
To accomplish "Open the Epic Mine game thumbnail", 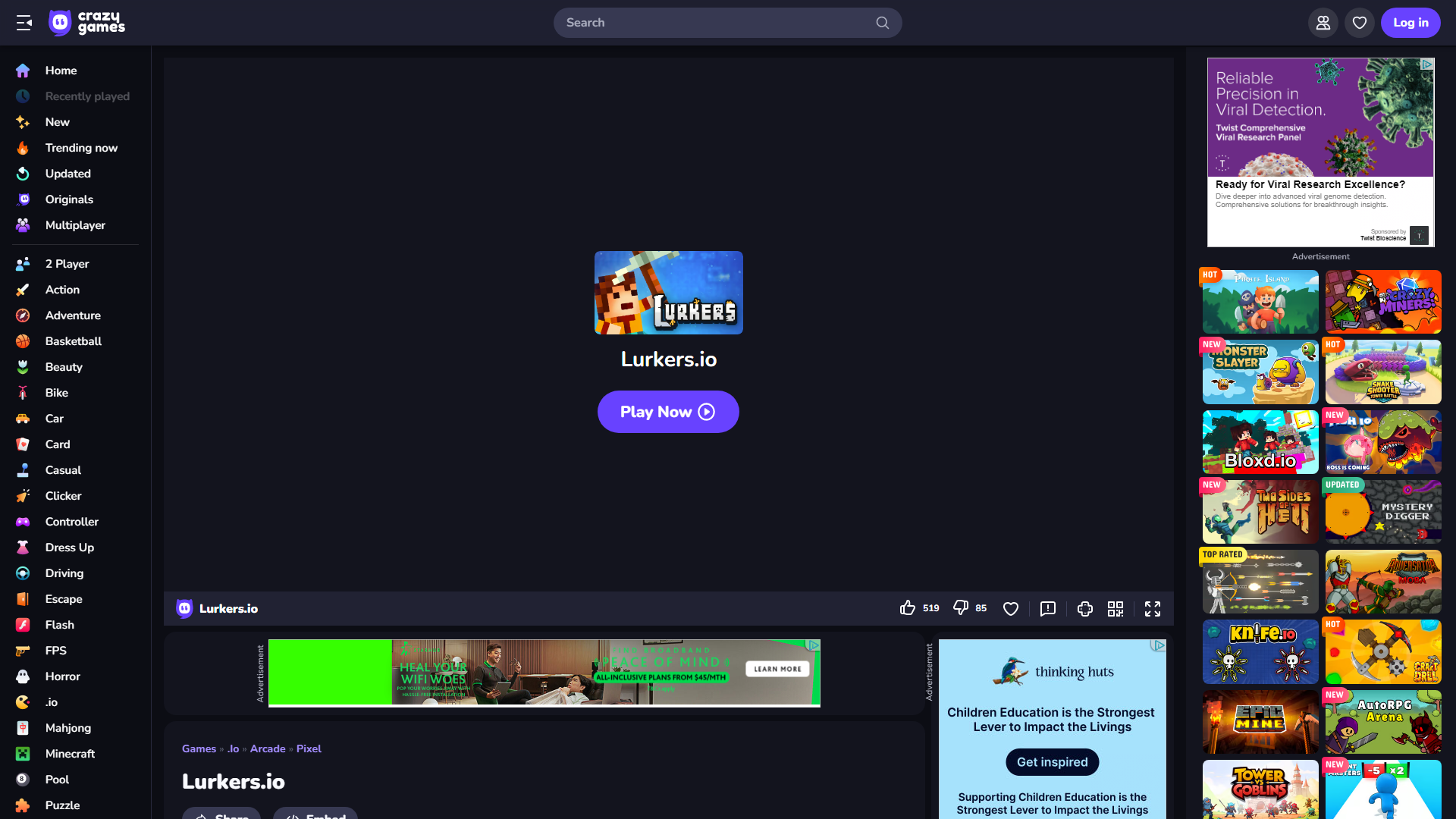I will (1260, 722).
